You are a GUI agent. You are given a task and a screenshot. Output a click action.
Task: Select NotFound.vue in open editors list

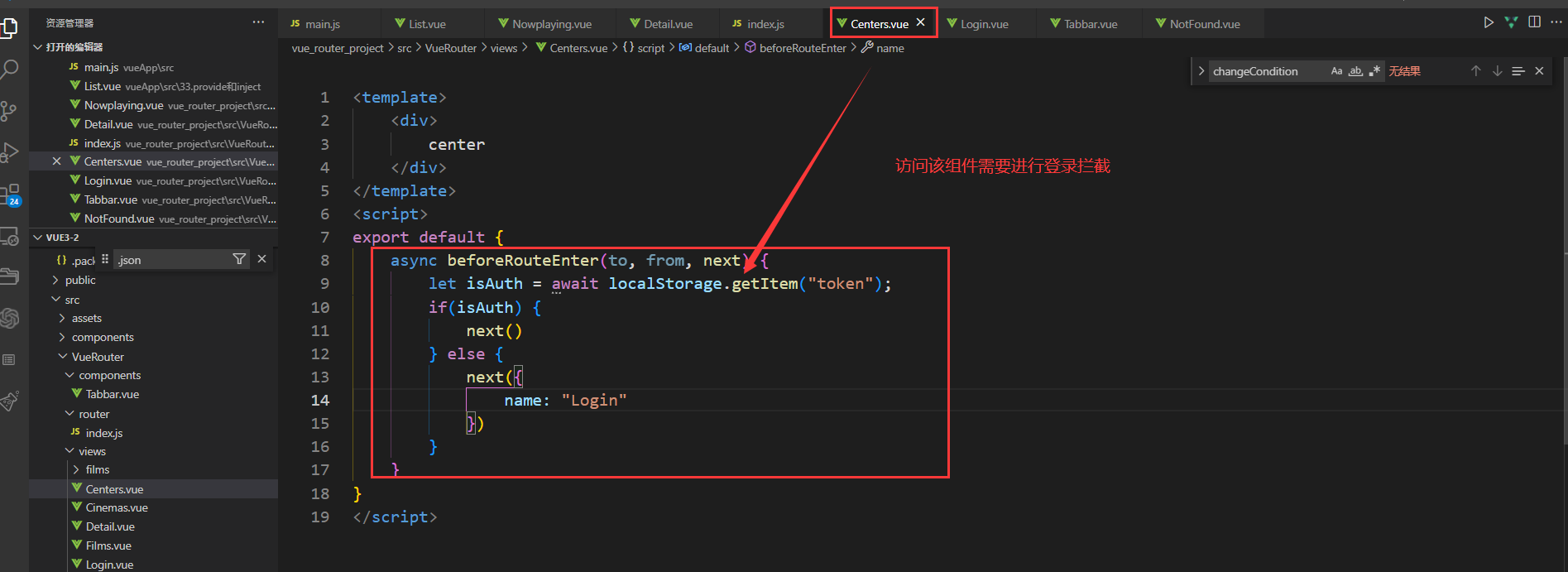pos(153,219)
